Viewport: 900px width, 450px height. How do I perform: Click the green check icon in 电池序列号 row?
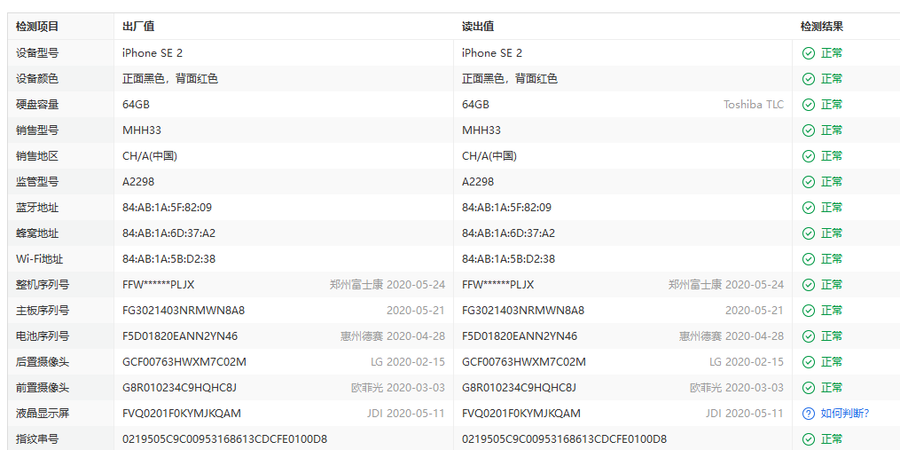[808, 336]
